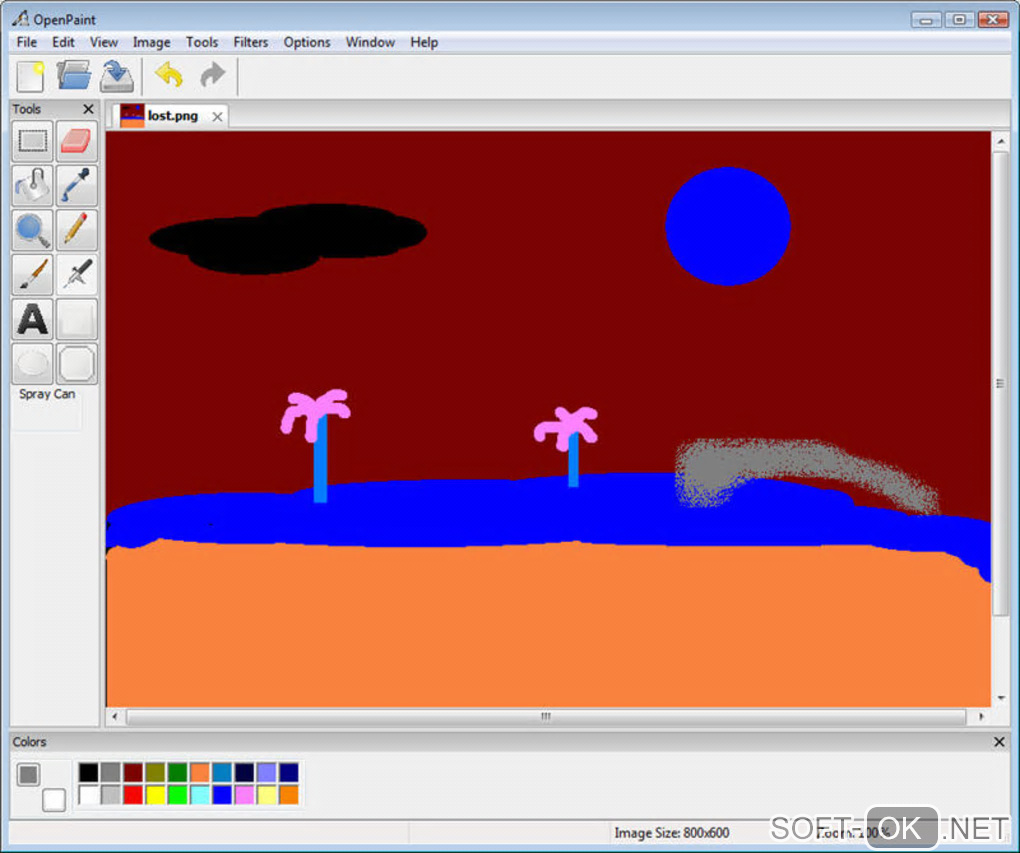
Task: Pick the sky blue top-row swatch
Action: point(222,772)
